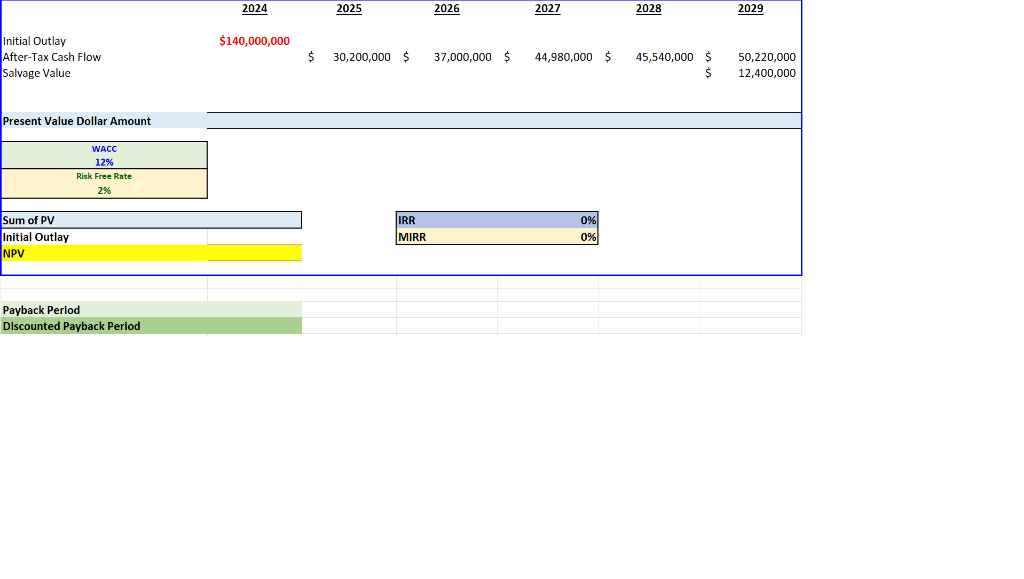Select the WACC 12% cell
This screenshot has height=579, width=1024.
point(103,155)
